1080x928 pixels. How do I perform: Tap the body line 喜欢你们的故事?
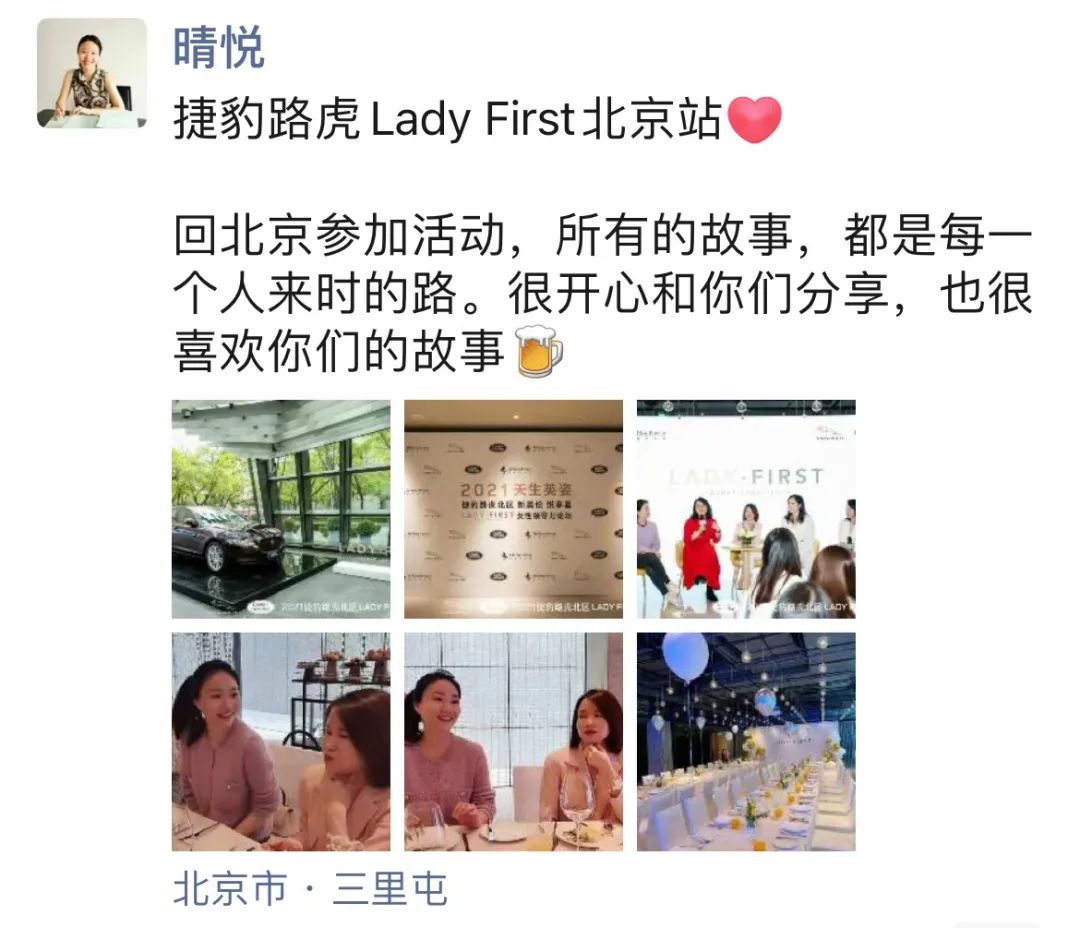pyautogui.click(x=338, y=351)
